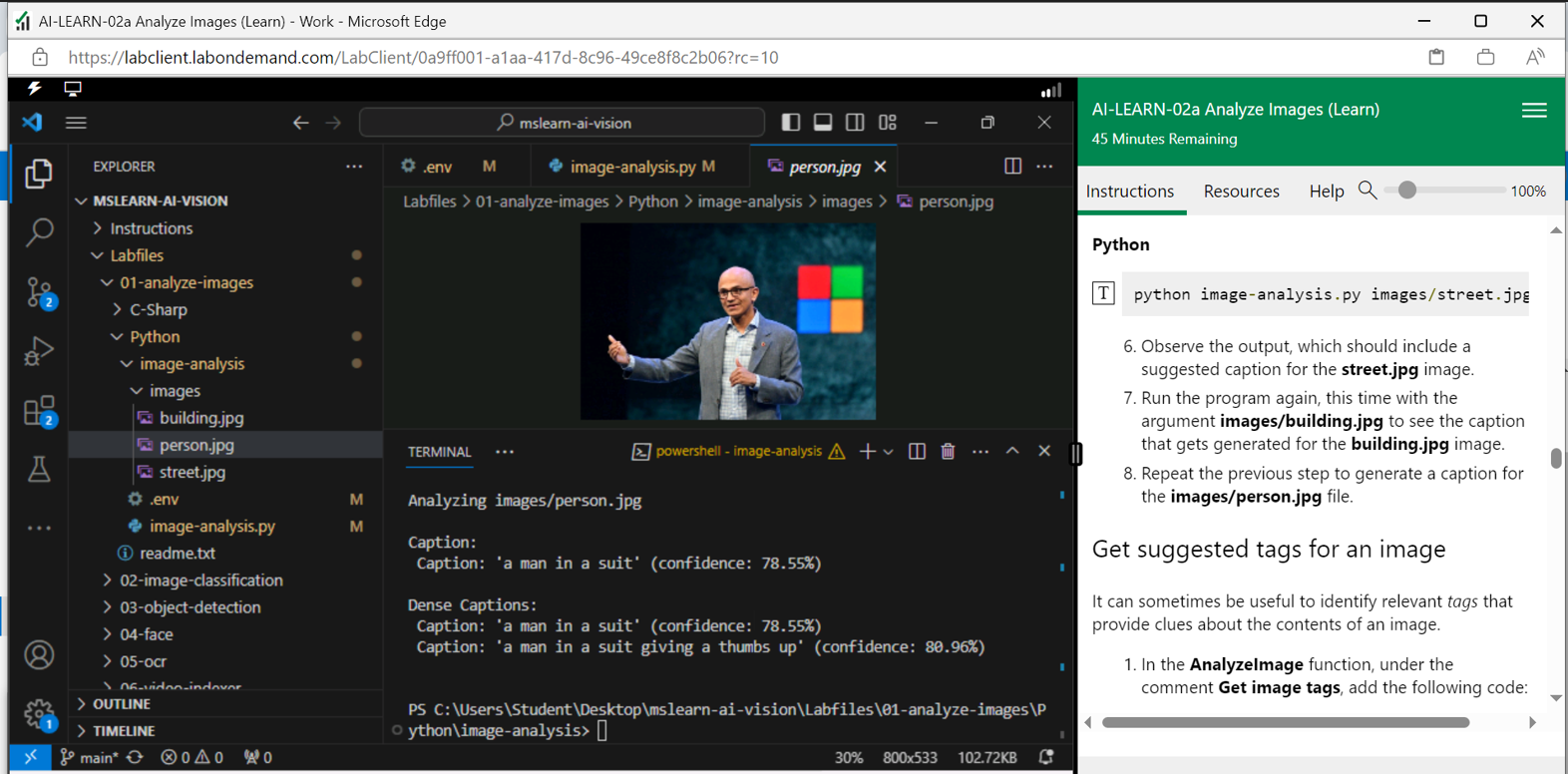Adjust the instructions zoom slider
Image resolution: width=1568 pixels, height=774 pixels.
click(x=1406, y=190)
